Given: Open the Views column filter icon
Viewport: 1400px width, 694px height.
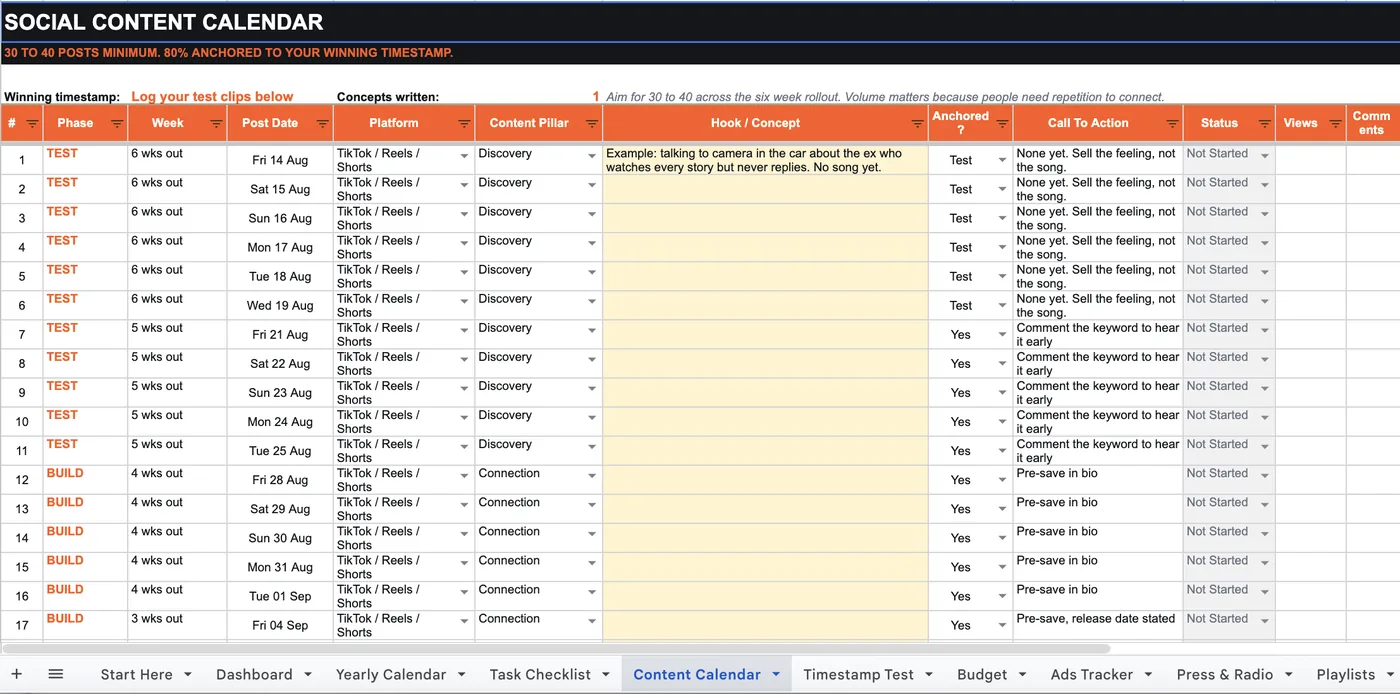Looking at the screenshot, I should [x=1335, y=124].
